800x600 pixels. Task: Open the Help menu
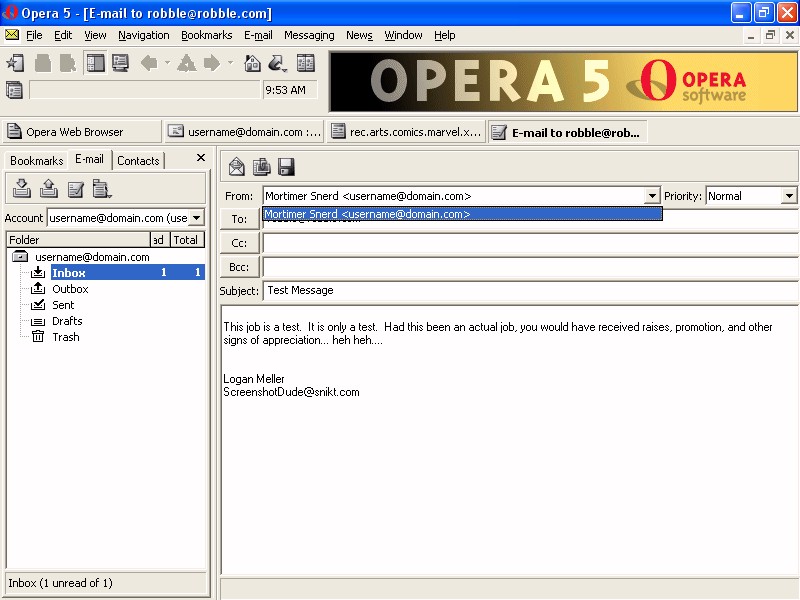(445, 35)
